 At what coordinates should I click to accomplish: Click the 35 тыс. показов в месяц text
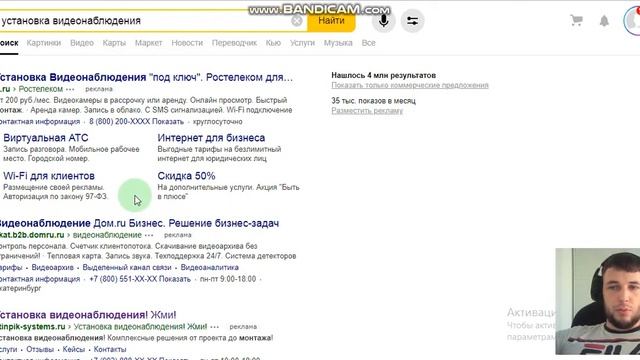[373, 100]
